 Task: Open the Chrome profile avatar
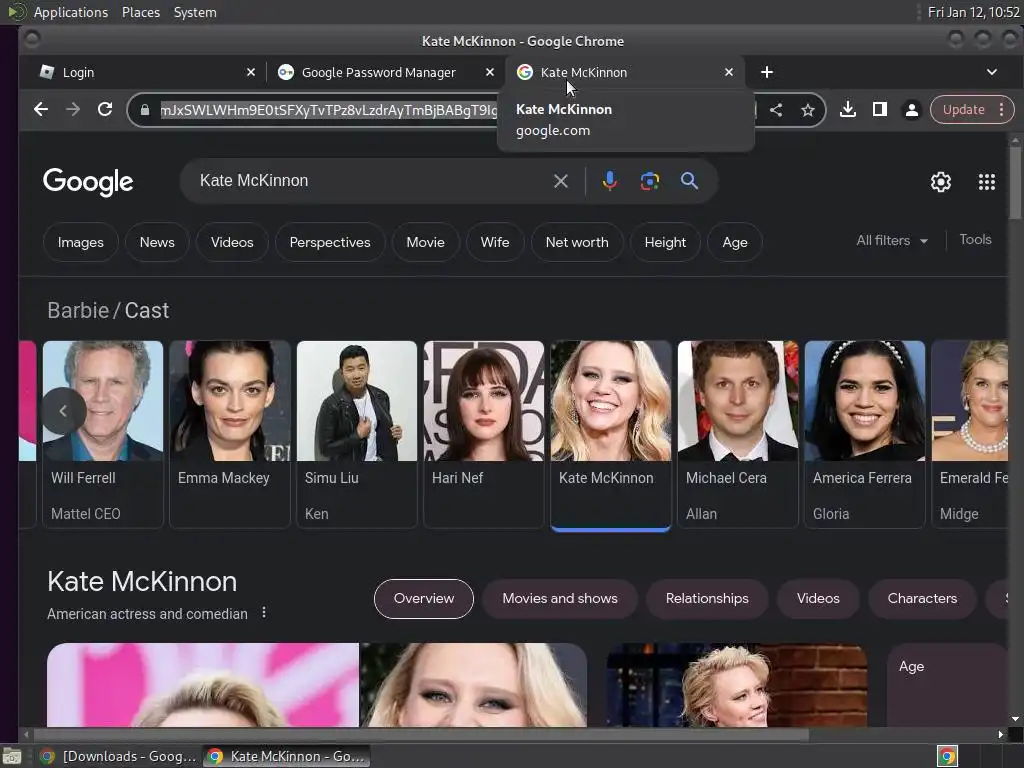[x=912, y=110]
